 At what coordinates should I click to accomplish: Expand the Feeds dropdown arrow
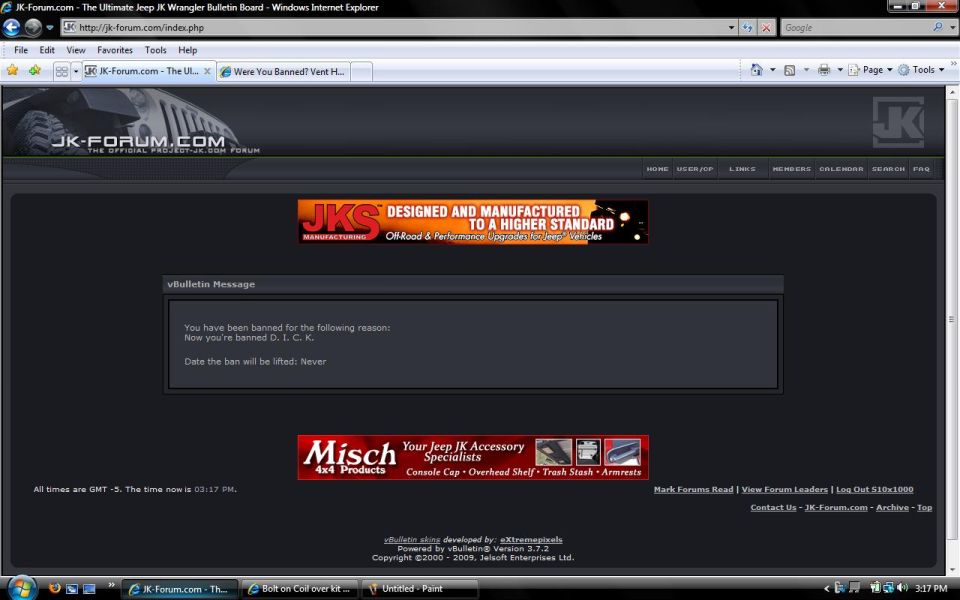click(x=806, y=70)
